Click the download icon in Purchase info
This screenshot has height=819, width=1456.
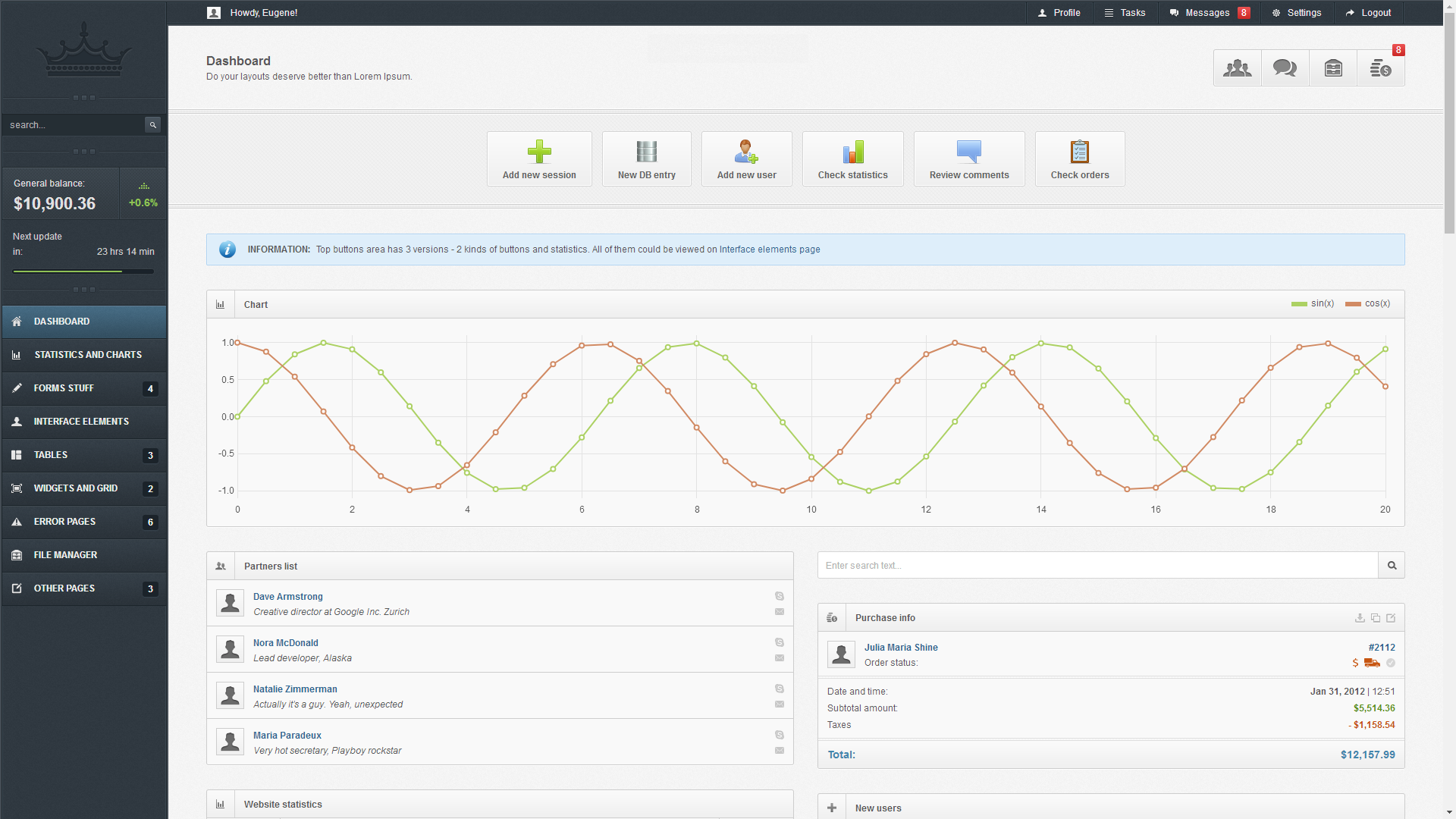(x=1360, y=618)
